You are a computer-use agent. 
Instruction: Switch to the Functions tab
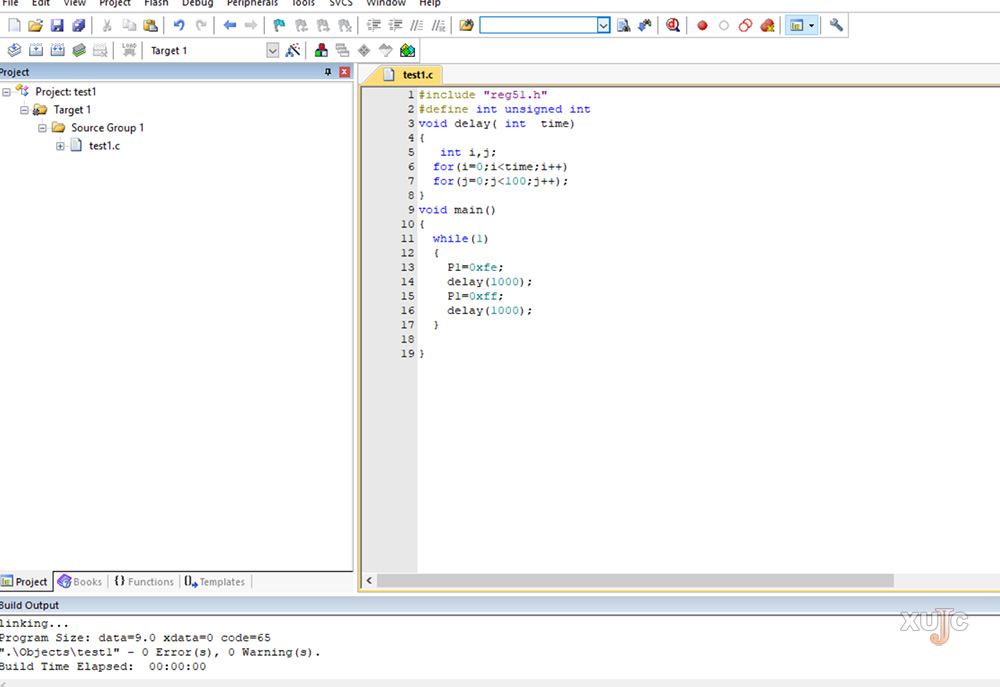[x=144, y=581]
